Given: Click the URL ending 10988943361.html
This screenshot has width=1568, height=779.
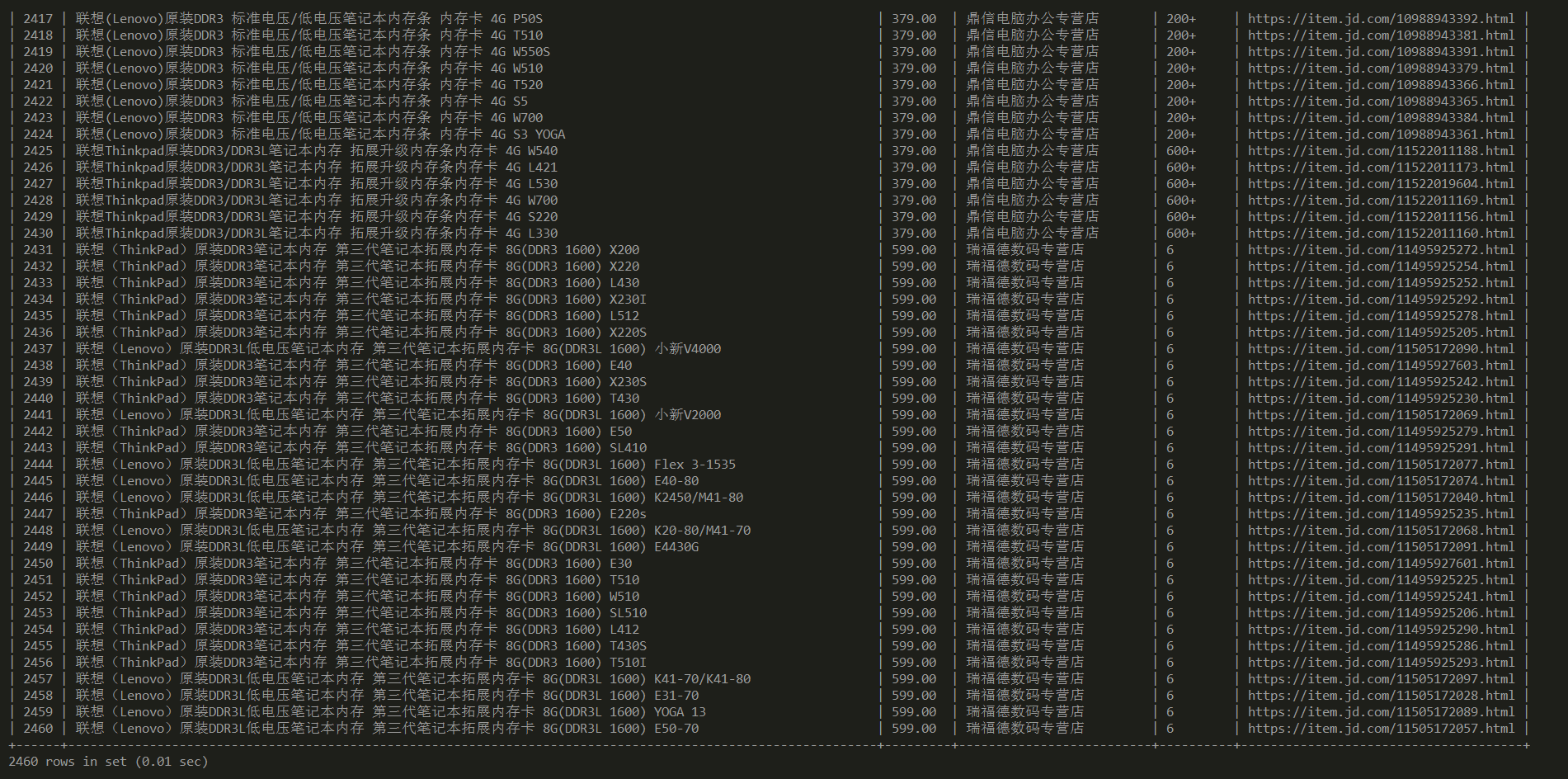Looking at the screenshot, I should (x=1381, y=134).
